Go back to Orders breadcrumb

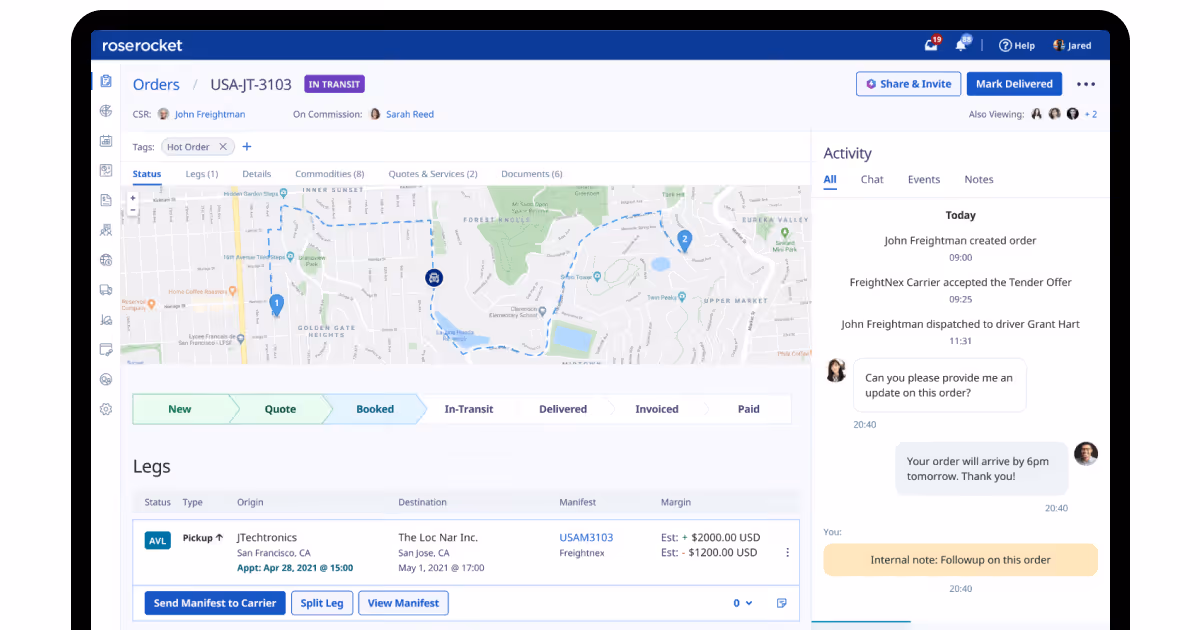[x=156, y=85]
